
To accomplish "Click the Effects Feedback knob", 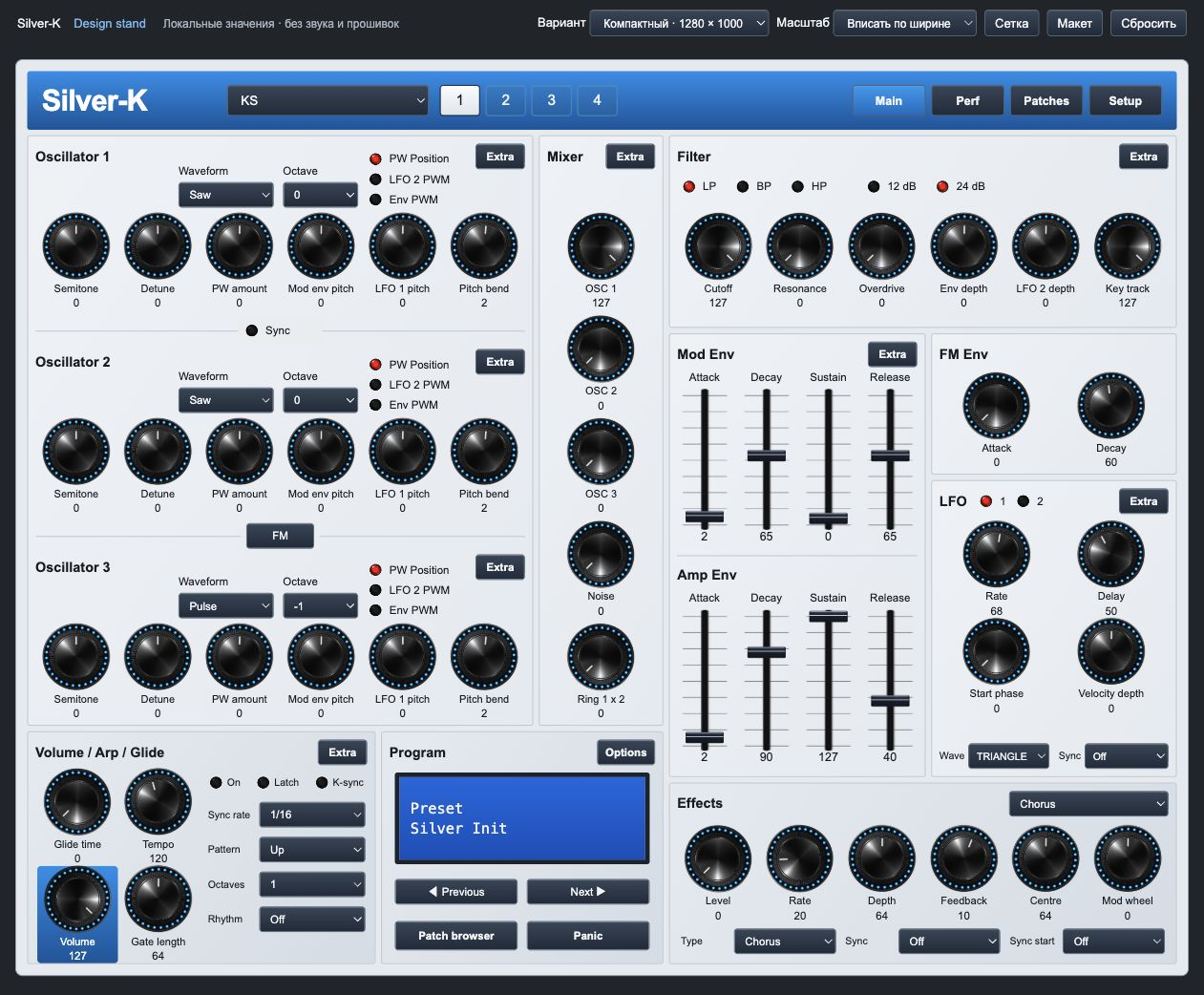I will 963,858.
